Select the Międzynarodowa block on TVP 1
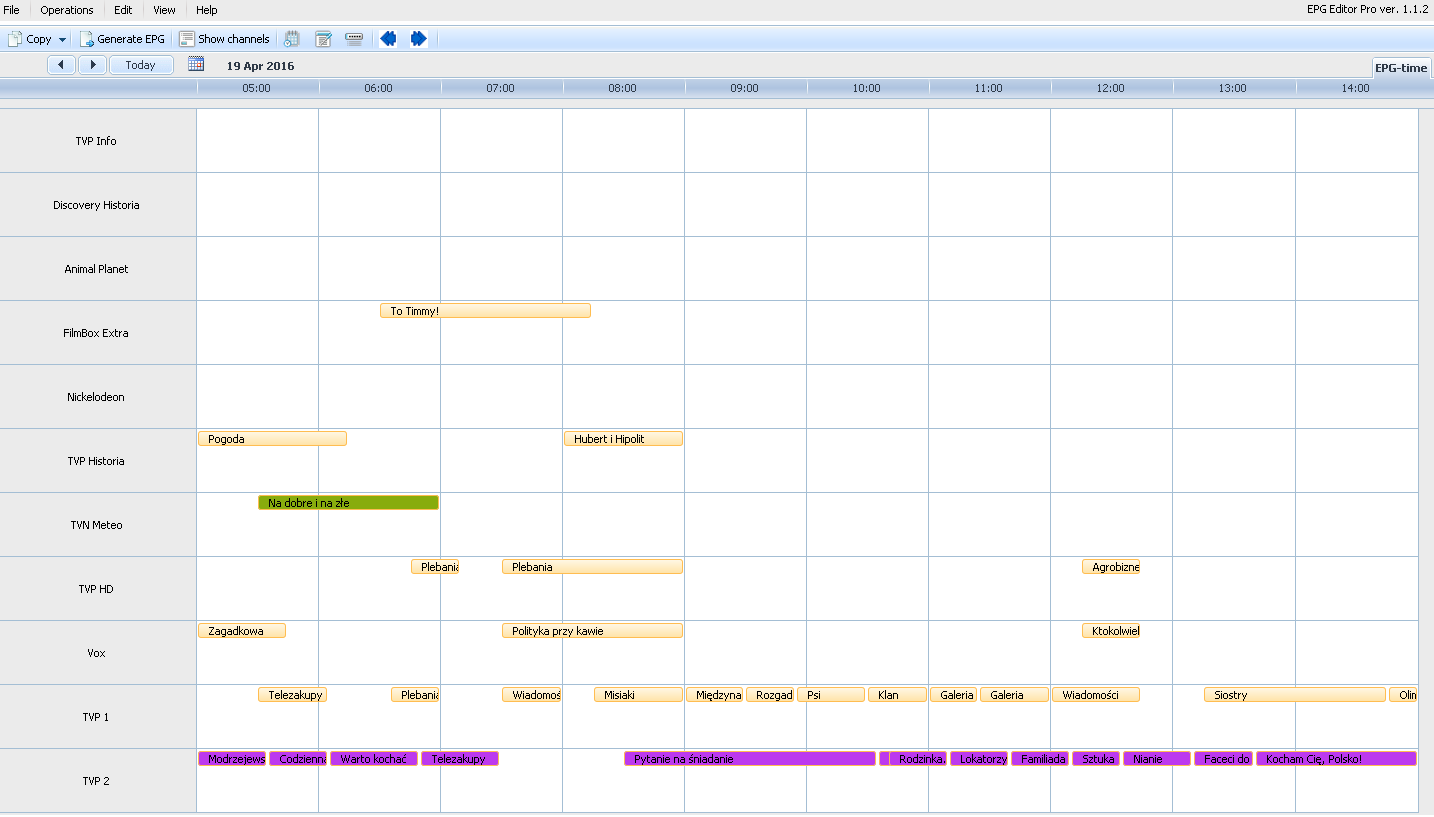1434x817 pixels. point(714,695)
